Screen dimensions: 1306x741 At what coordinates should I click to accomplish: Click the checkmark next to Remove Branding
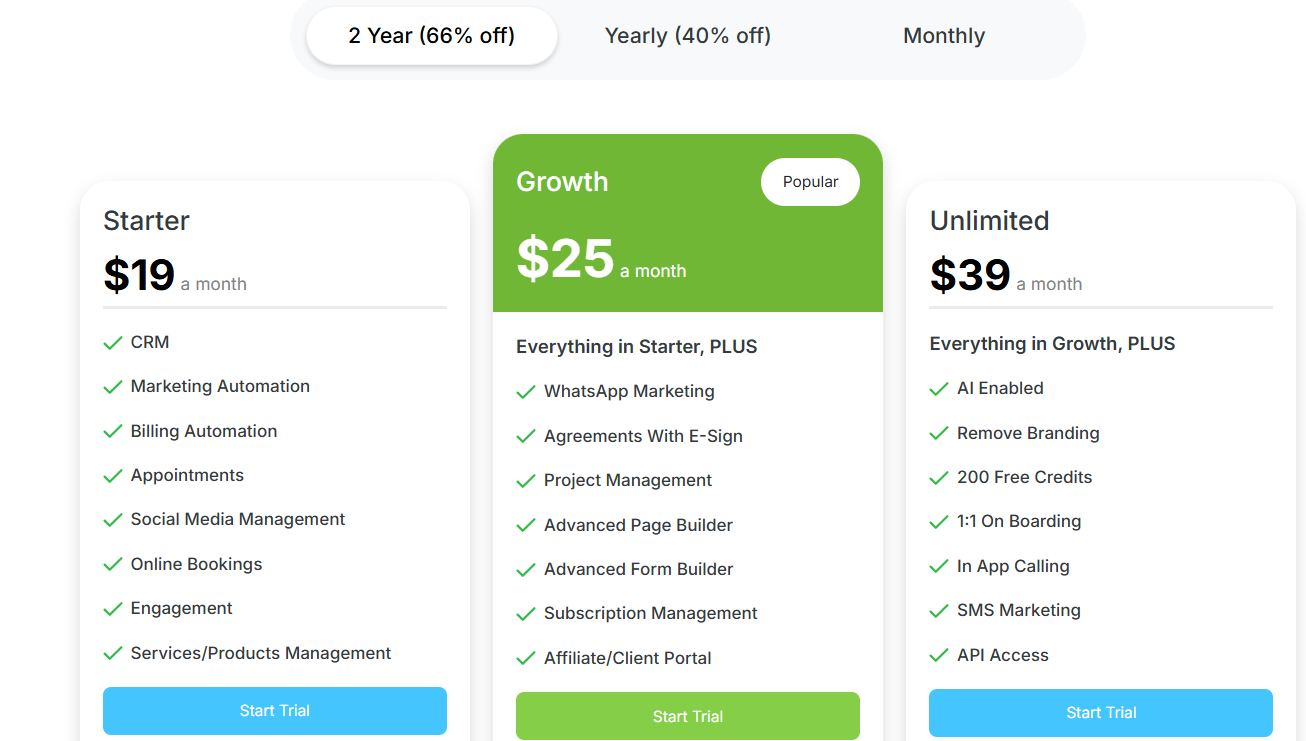(x=939, y=434)
